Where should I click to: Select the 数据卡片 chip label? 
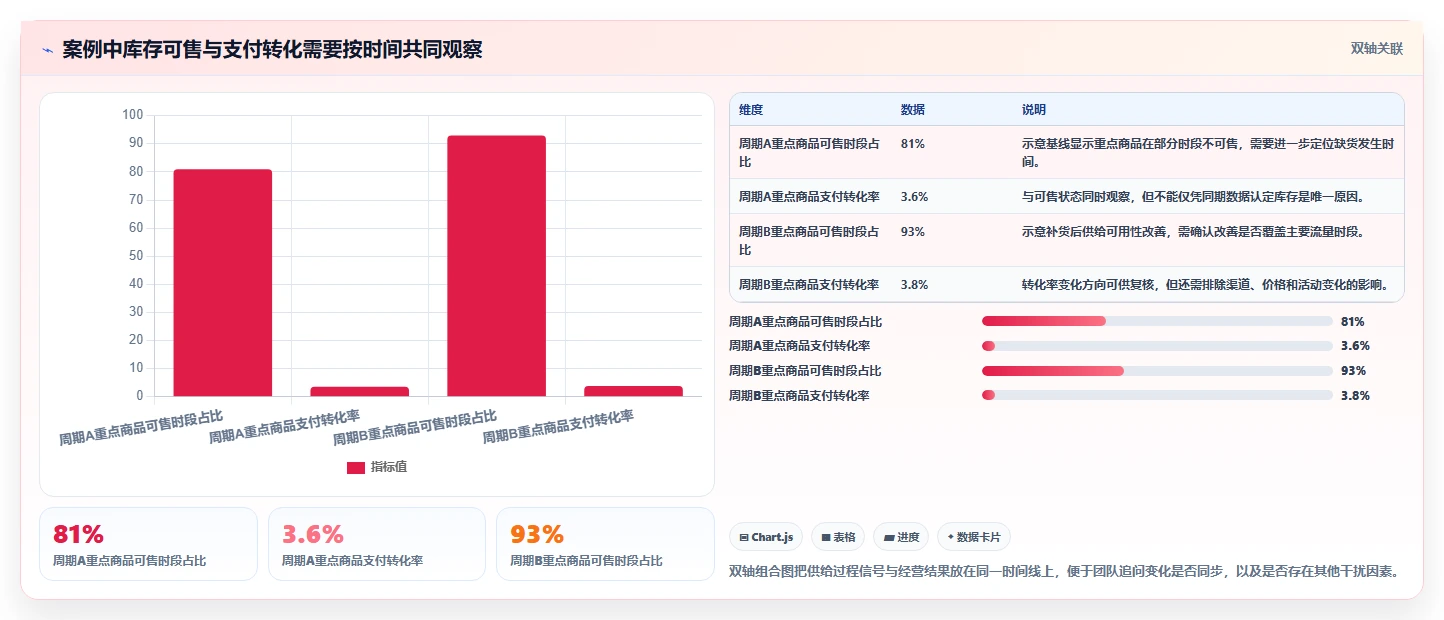click(x=979, y=537)
